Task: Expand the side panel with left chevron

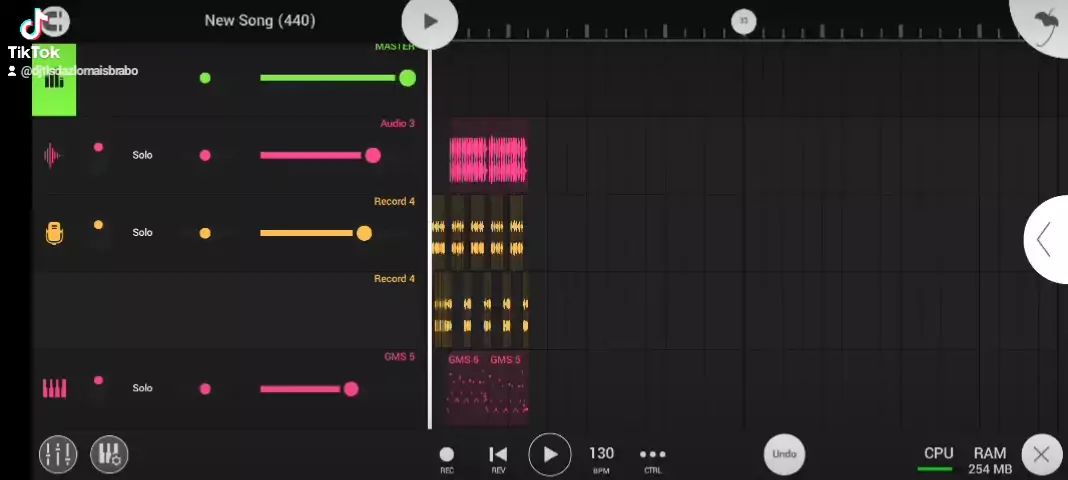Action: [x=1045, y=240]
